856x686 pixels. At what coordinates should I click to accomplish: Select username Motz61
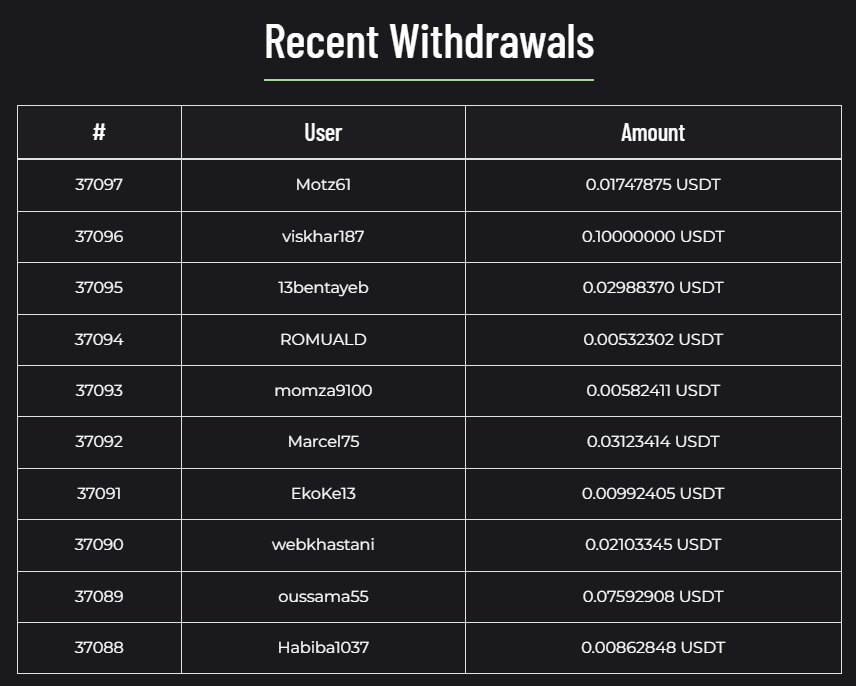(323, 185)
